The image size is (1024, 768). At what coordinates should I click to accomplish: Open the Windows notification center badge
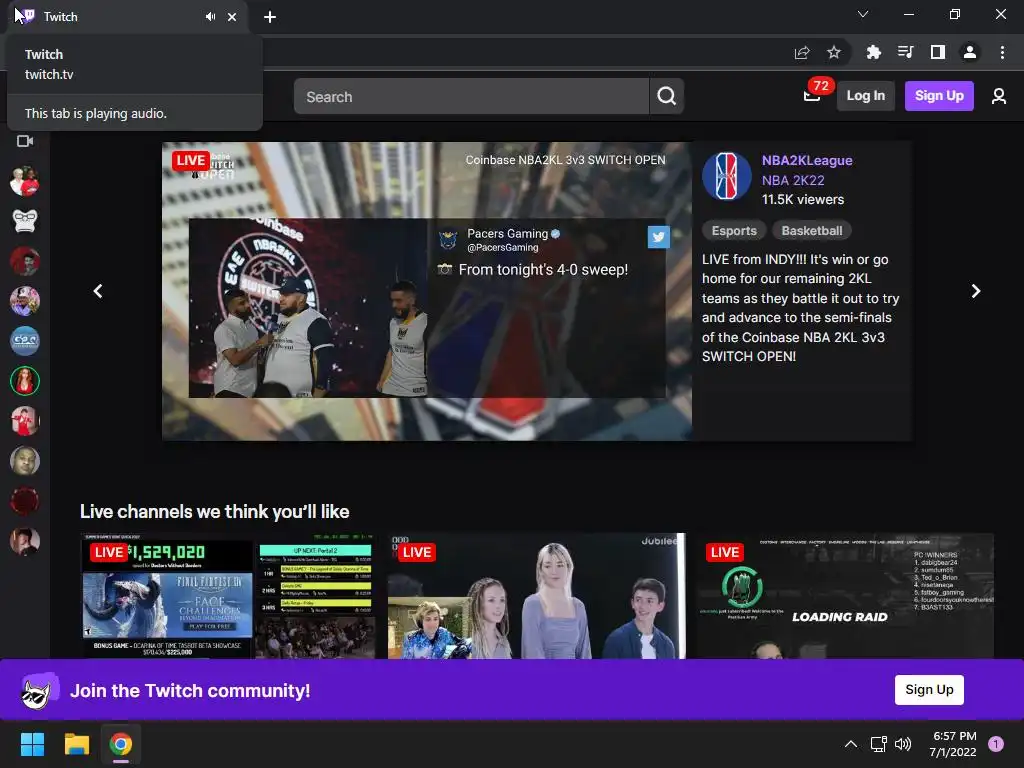pos(995,744)
